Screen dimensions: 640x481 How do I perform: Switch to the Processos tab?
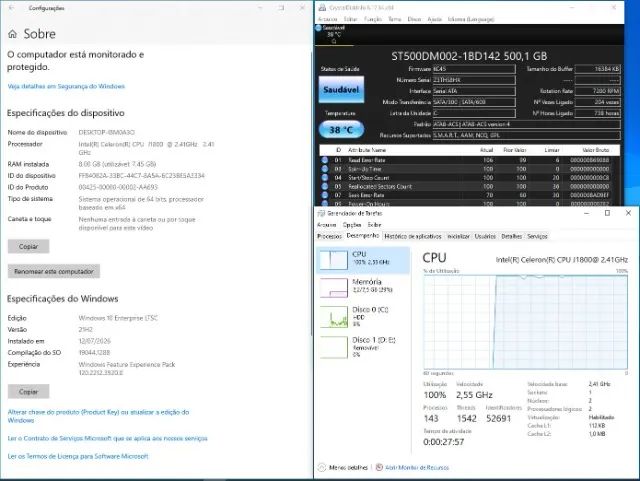329,236
